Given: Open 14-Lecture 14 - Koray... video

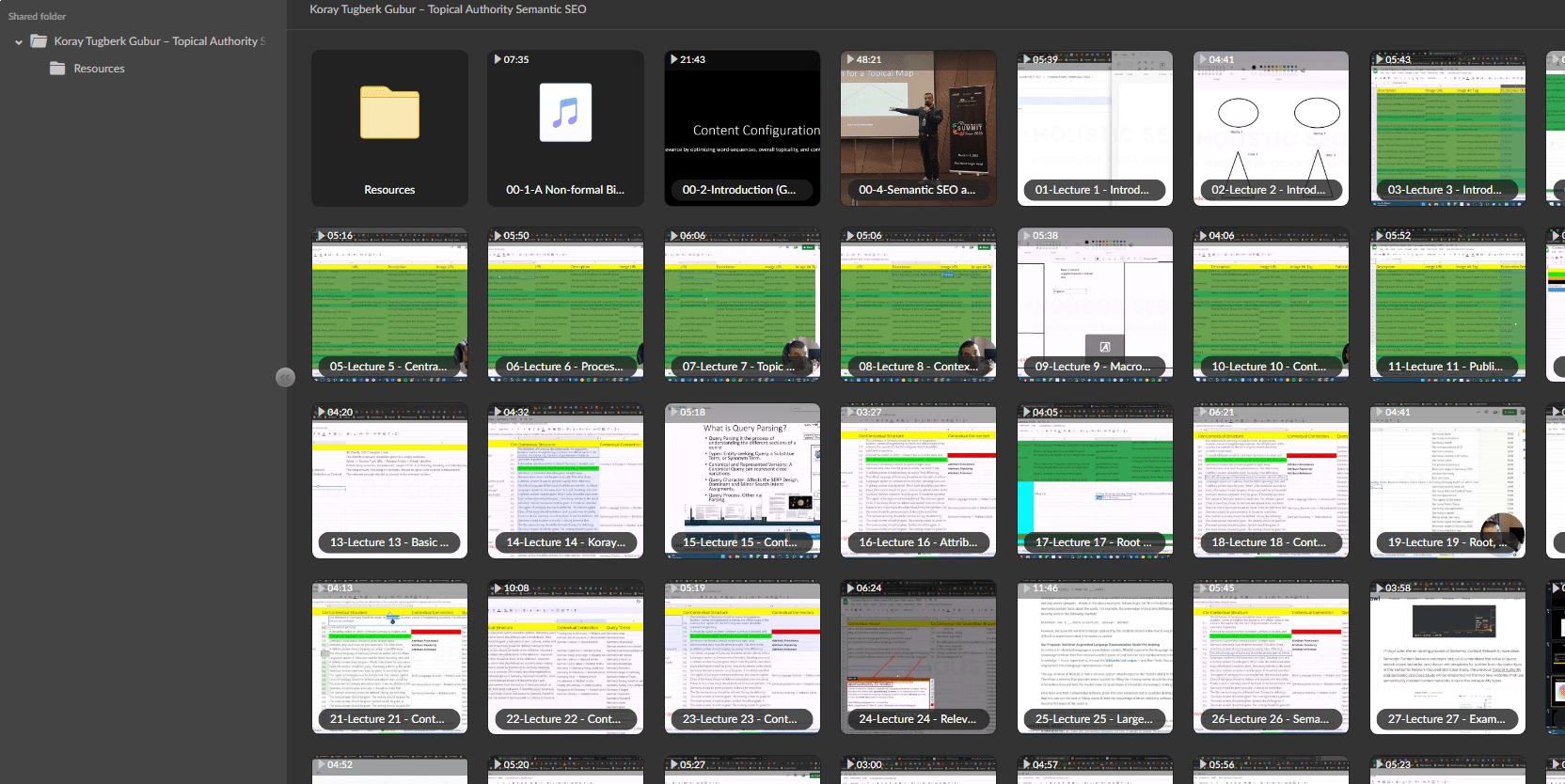Looking at the screenshot, I should pos(565,481).
